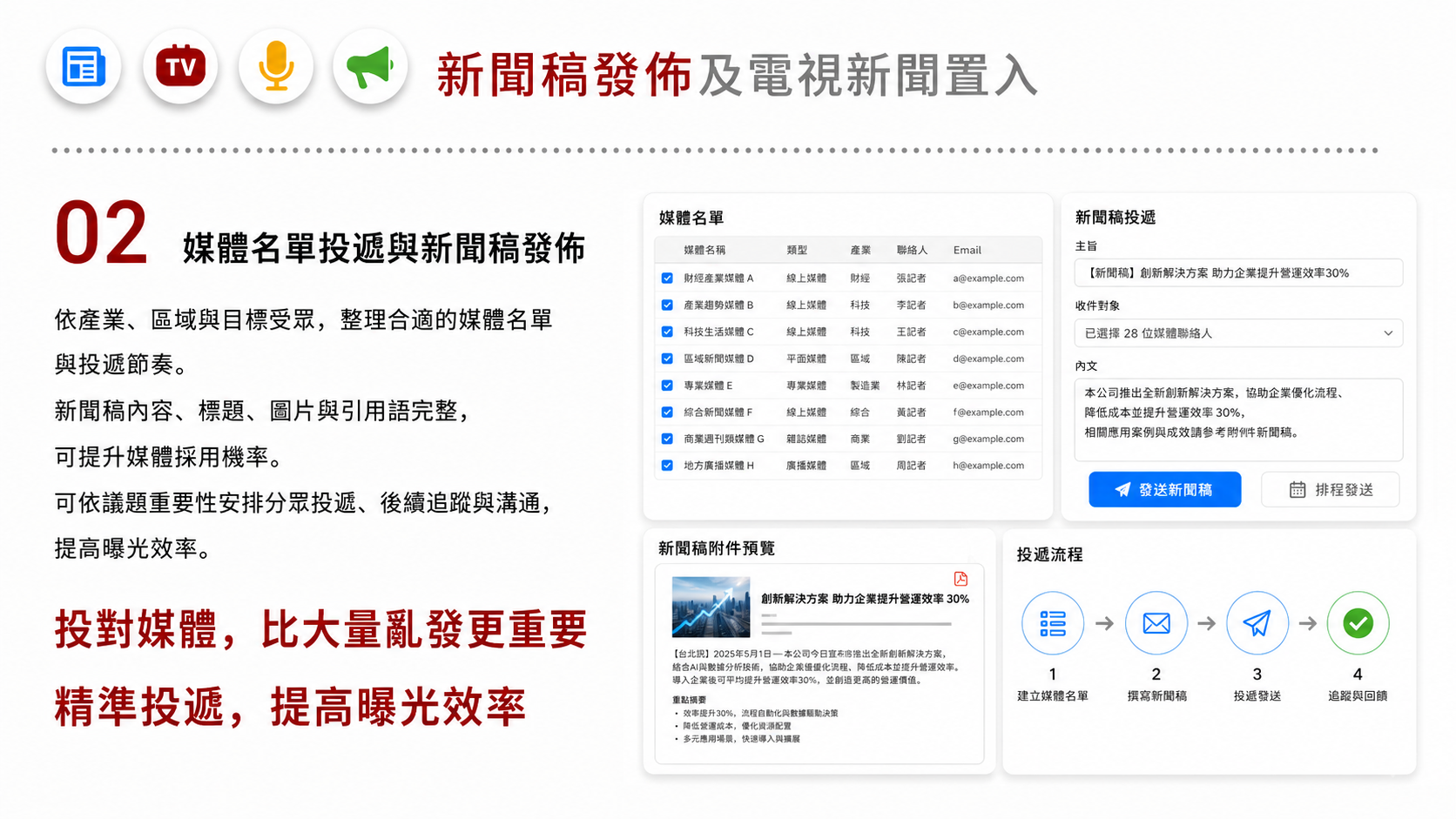The height and width of the screenshot is (819, 1456).
Task: Click the 發送新聞稿 send button
Action: click(1164, 490)
